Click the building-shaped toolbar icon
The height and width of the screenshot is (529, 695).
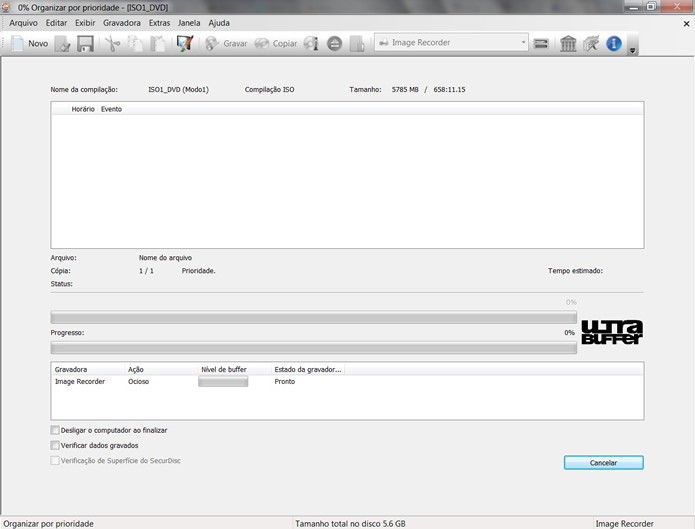click(x=568, y=43)
